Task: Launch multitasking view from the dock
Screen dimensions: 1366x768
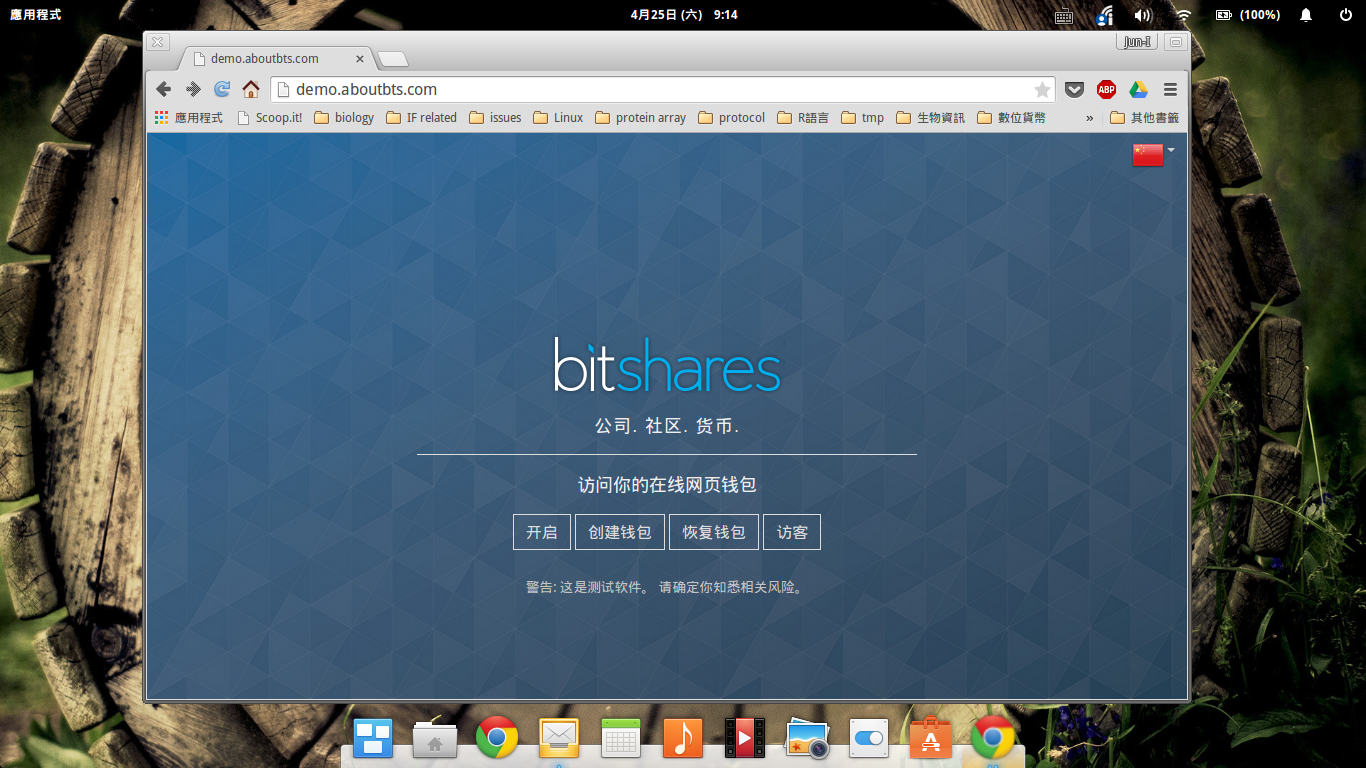Action: pos(374,738)
